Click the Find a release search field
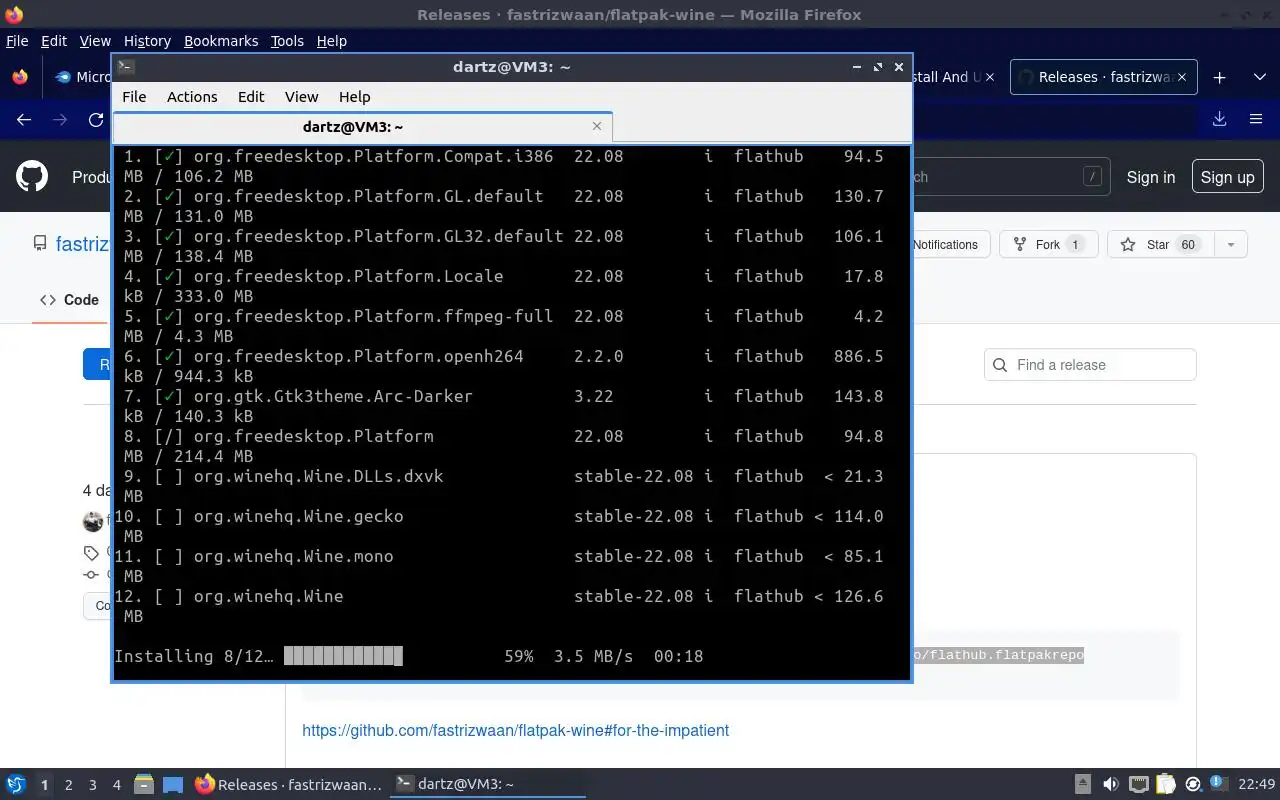Viewport: 1280px width, 800px height. (x=1090, y=365)
